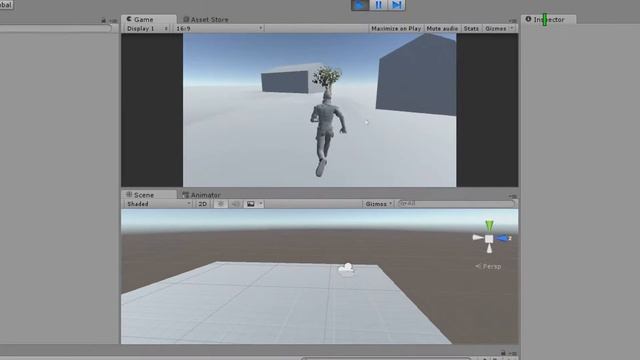Open the Game panel options menu
The image size is (640, 360).
512,20
